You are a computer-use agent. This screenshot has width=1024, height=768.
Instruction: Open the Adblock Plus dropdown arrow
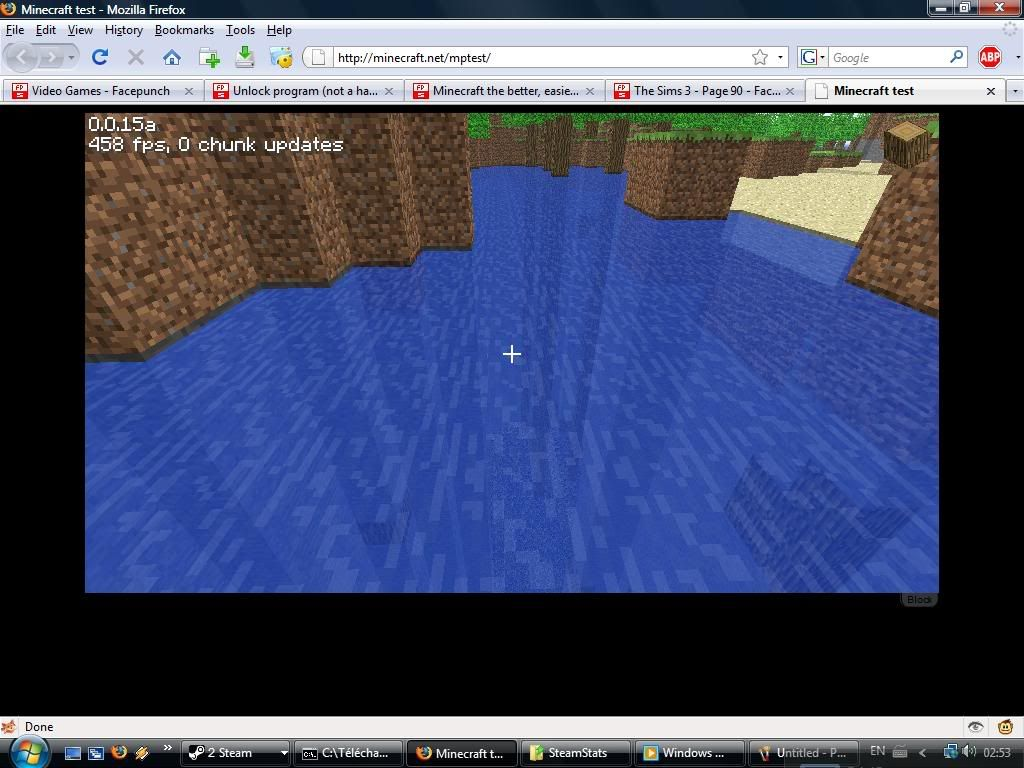click(1017, 57)
